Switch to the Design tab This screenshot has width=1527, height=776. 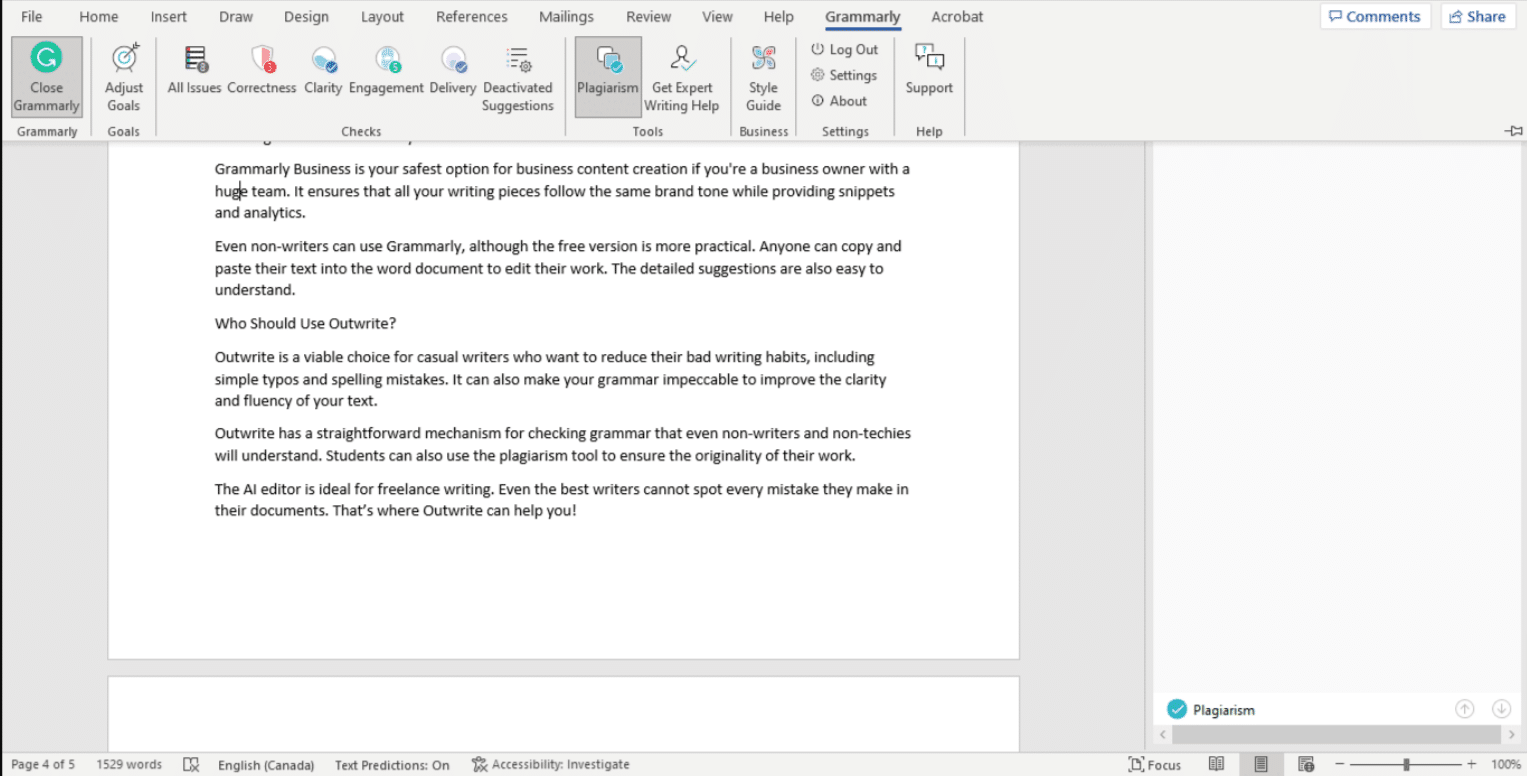pyautogui.click(x=306, y=16)
